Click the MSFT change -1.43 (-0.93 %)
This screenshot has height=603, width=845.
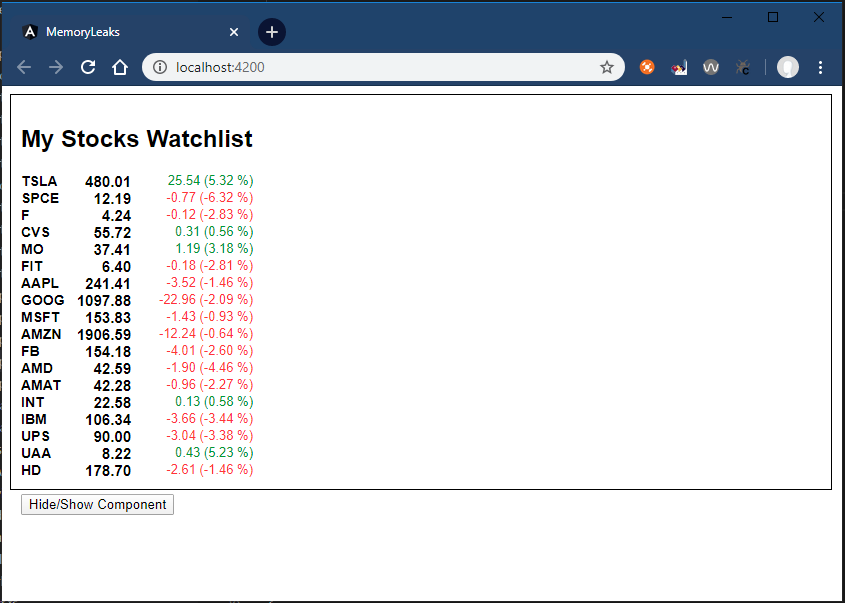[x=210, y=316]
